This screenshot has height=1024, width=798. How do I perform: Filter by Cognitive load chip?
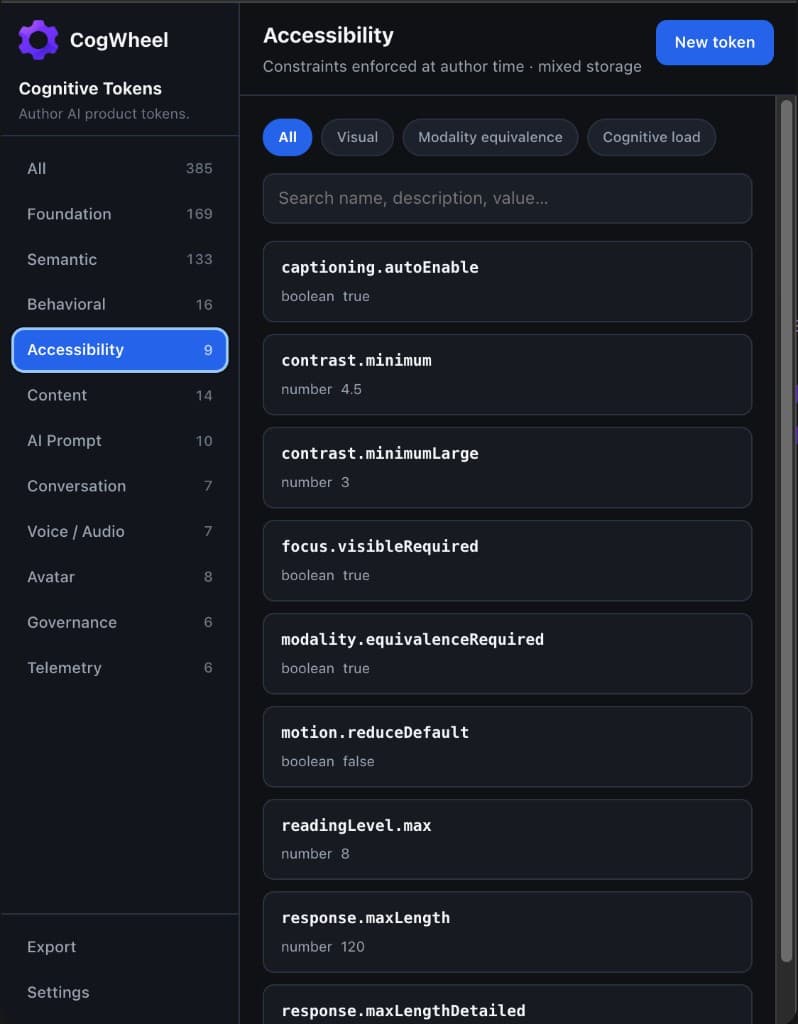click(x=651, y=137)
